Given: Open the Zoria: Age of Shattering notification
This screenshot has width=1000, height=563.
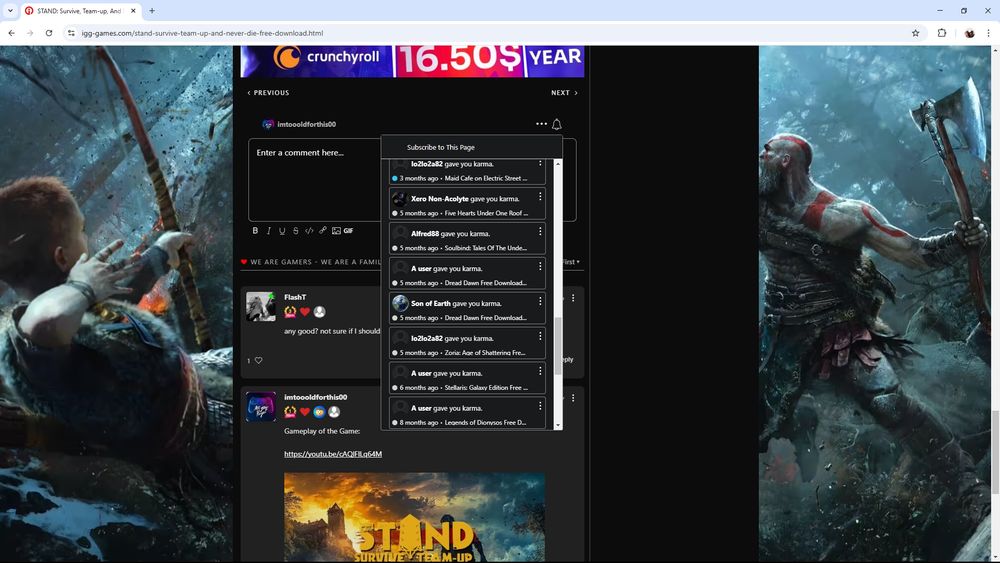Looking at the screenshot, I should point(467,344).
